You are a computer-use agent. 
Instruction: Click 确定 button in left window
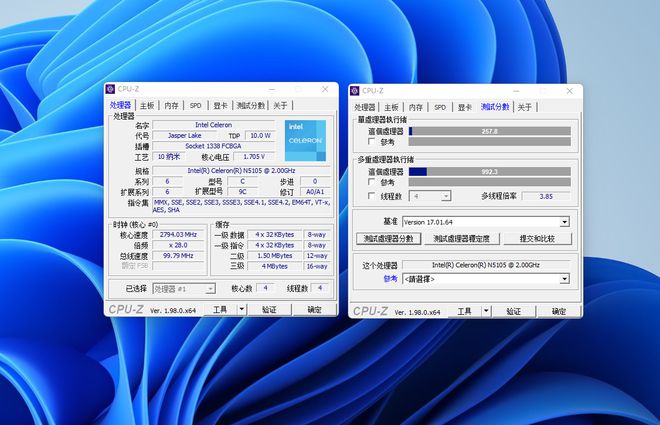314,309
